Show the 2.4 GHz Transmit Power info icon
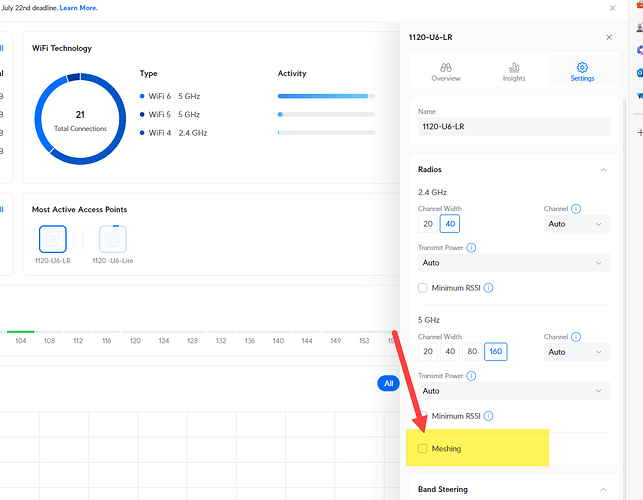The image size is (643, 500). [471, 248]
